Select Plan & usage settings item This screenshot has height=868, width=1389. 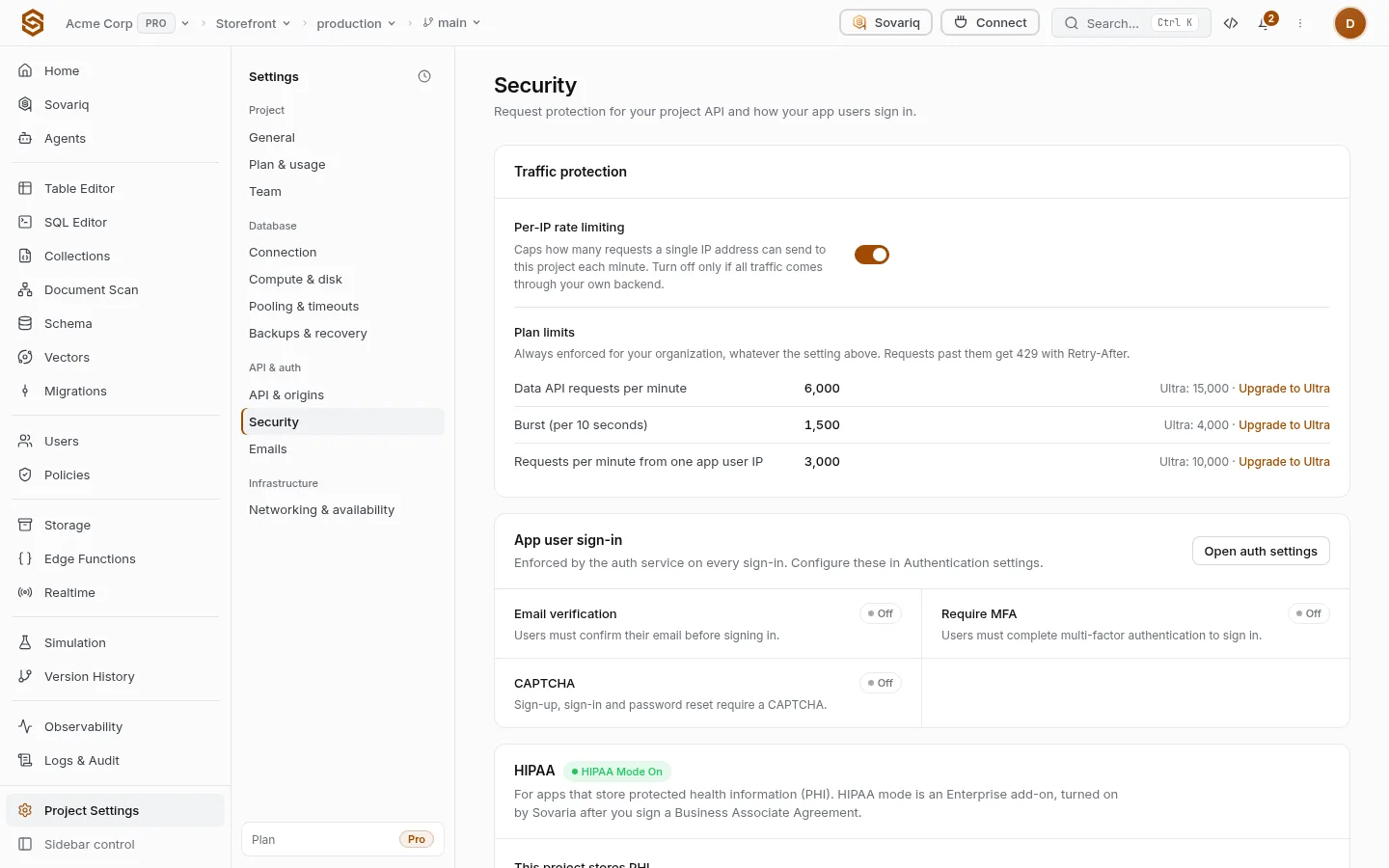(x=342, y=165)
